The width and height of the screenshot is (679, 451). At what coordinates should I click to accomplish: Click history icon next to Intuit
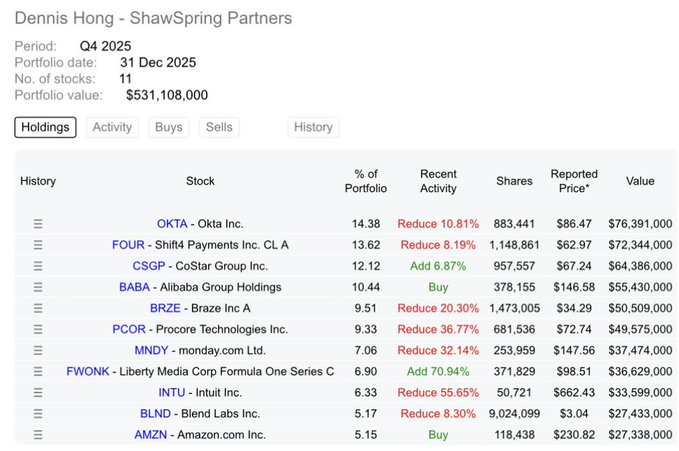(38, 392)
